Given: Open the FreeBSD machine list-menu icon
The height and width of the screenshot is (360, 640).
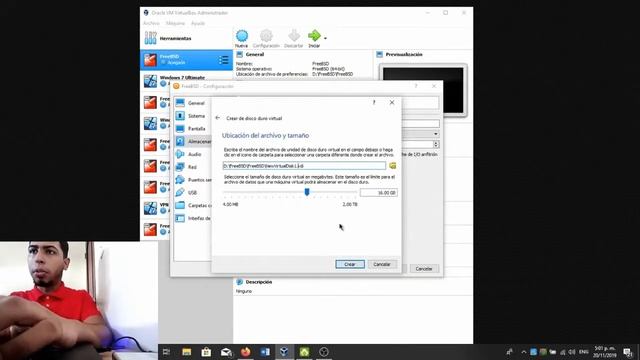Looking at the screenshot, I should click(223, 60).
